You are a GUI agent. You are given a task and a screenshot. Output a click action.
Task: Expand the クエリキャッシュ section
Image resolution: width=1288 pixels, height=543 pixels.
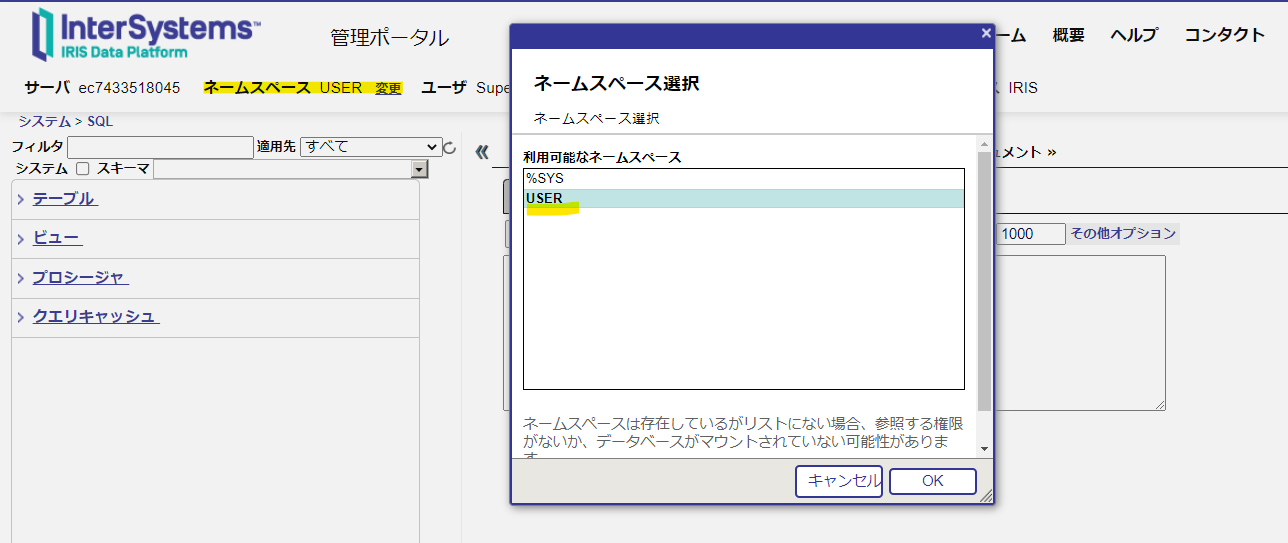pyautogui.click(x=95, y=317)
